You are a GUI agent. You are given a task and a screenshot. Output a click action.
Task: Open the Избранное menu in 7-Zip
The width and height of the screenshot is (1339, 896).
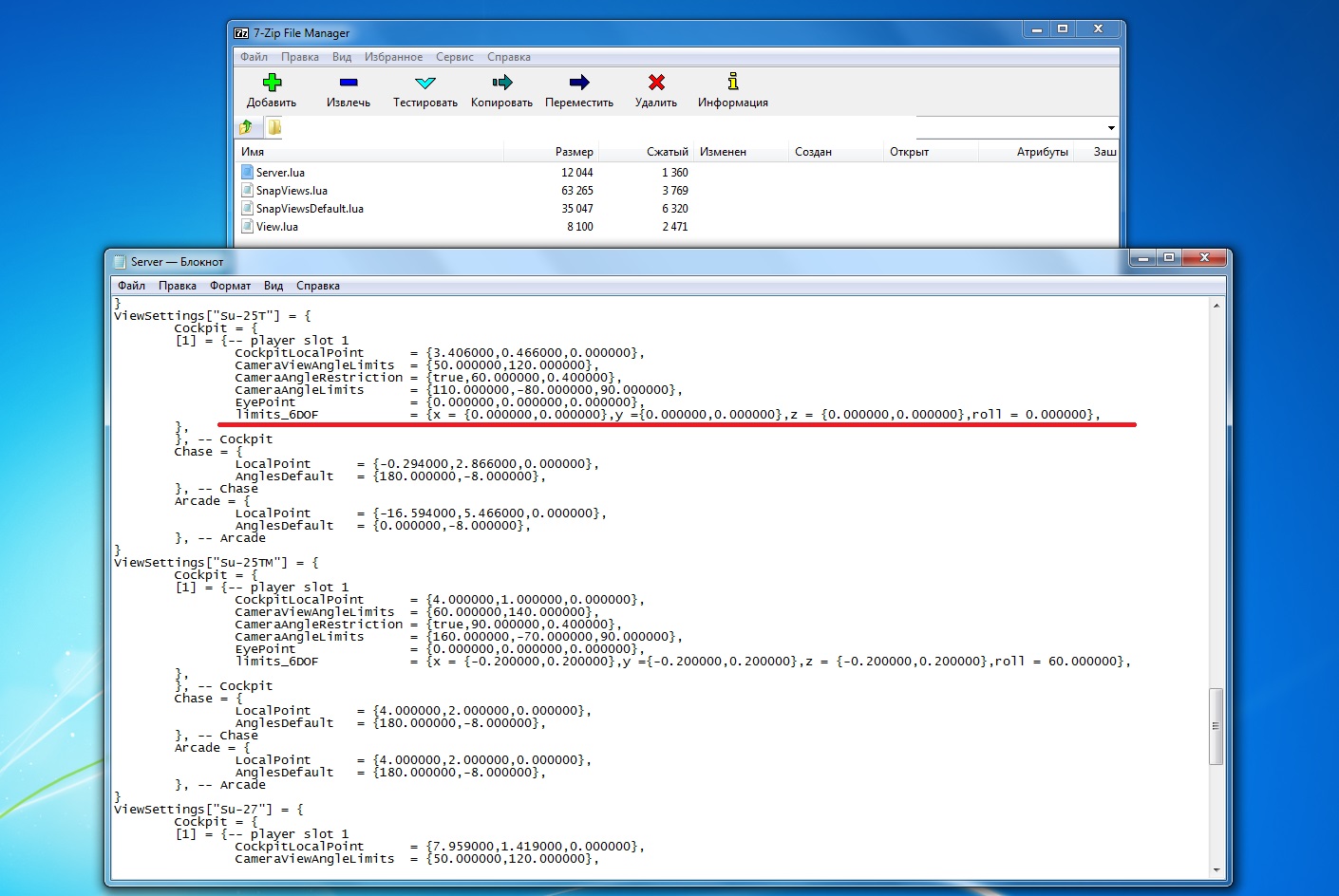coord(394,57)
